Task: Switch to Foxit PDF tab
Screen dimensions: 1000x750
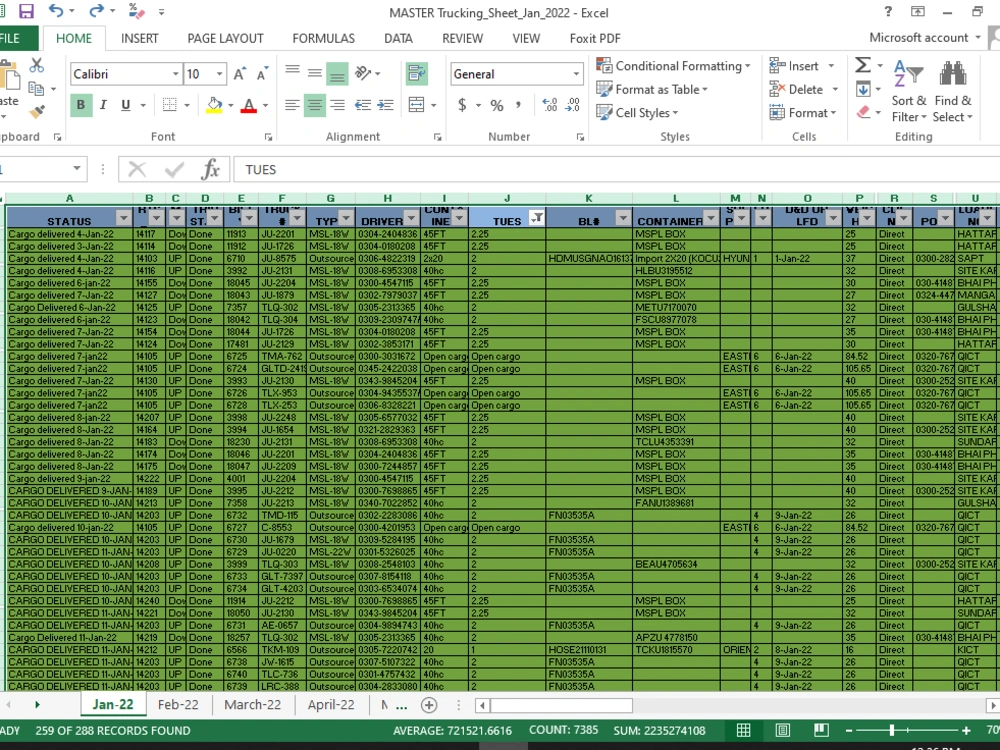Action: [595, 38]
